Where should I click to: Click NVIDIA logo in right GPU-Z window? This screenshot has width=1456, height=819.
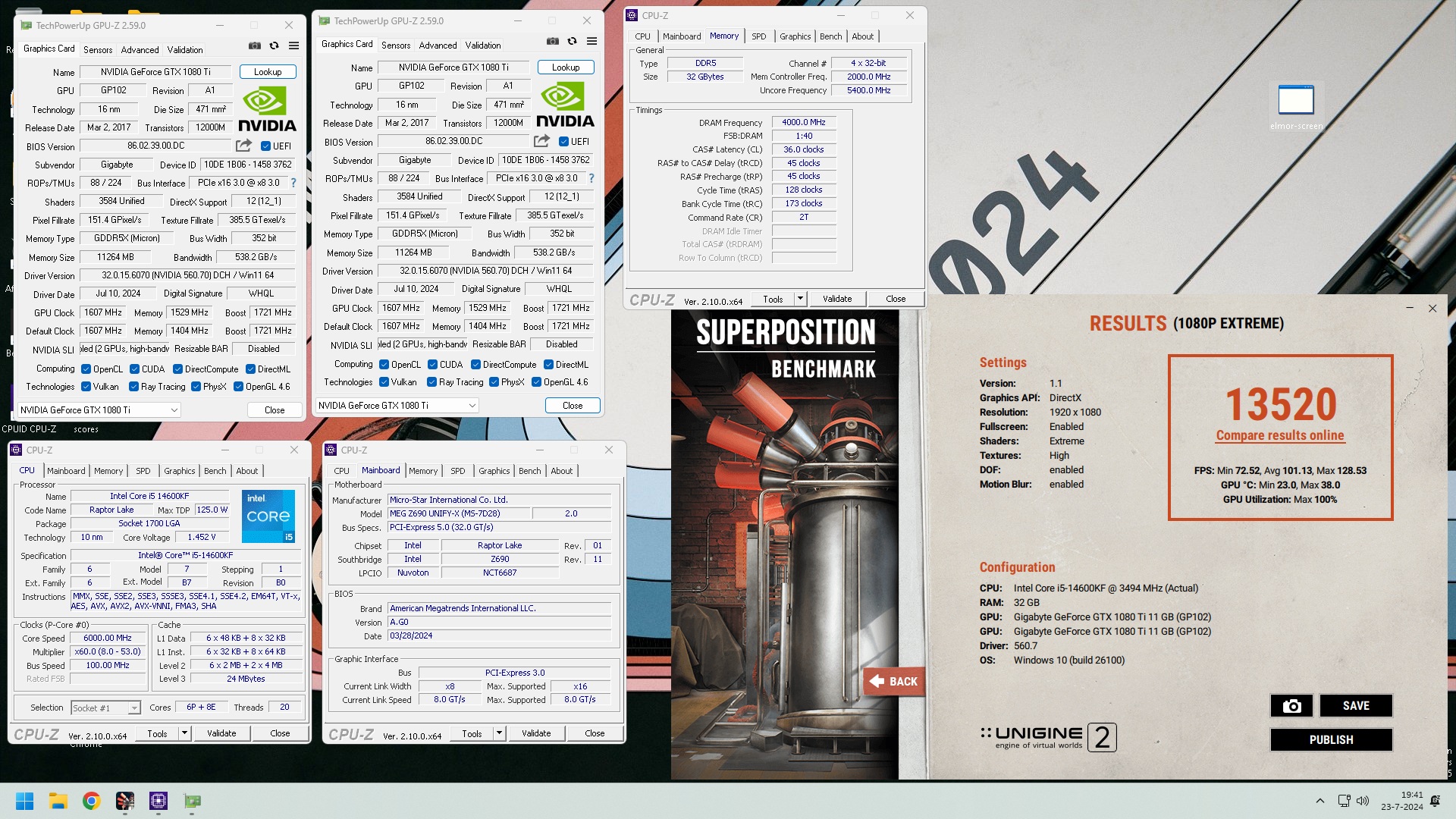click(x=565, y=105)
